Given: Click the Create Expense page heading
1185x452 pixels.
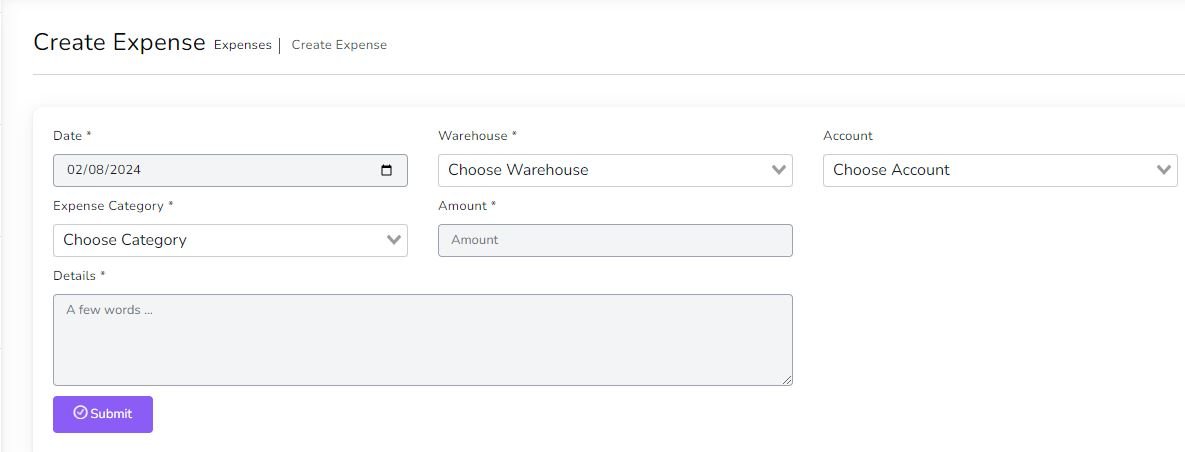Looking at the screenshot, I should click(119, 43).
